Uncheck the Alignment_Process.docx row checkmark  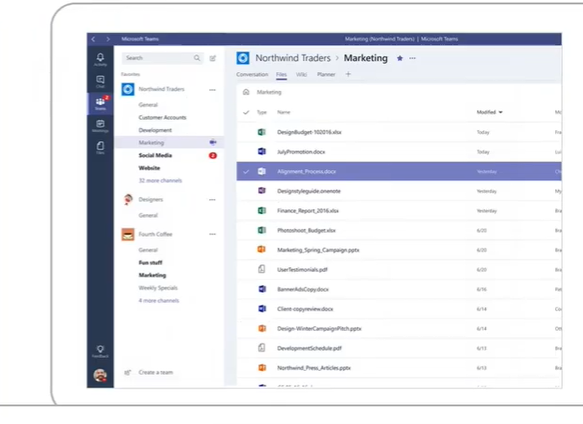pos(246,171)
